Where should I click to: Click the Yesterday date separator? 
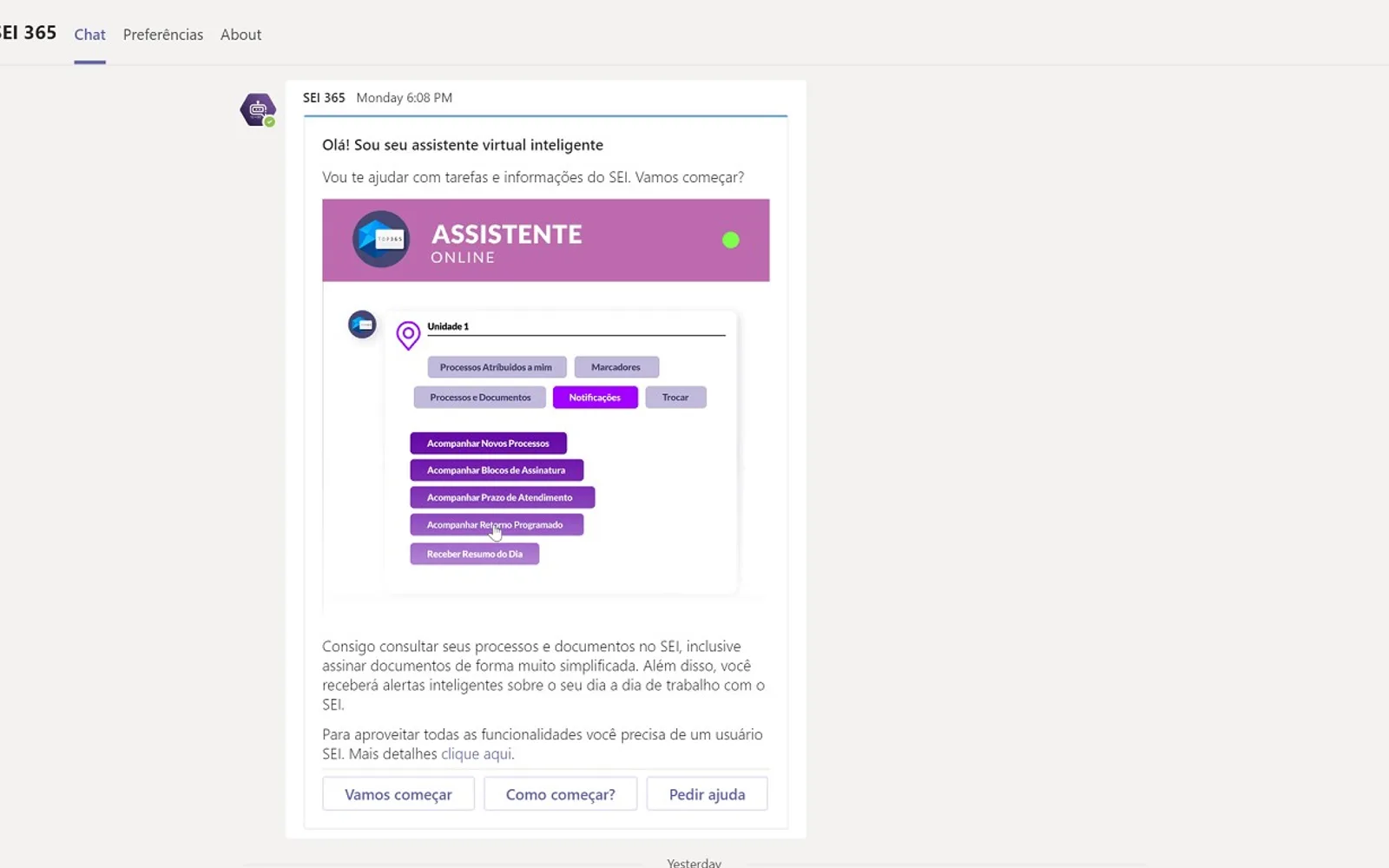click(694, 863)
